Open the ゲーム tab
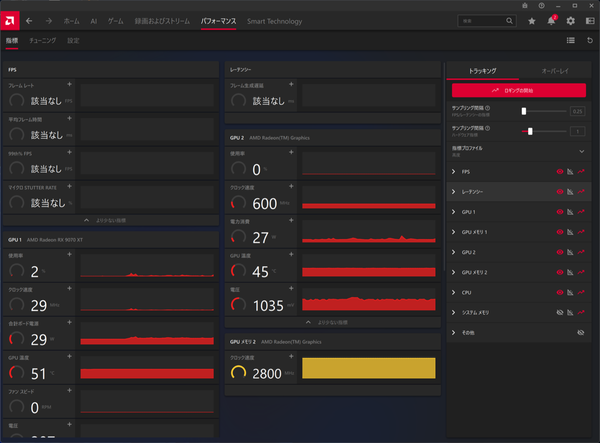Image resolution: width=600 pixels, height=443 pixels. [116, 20]
